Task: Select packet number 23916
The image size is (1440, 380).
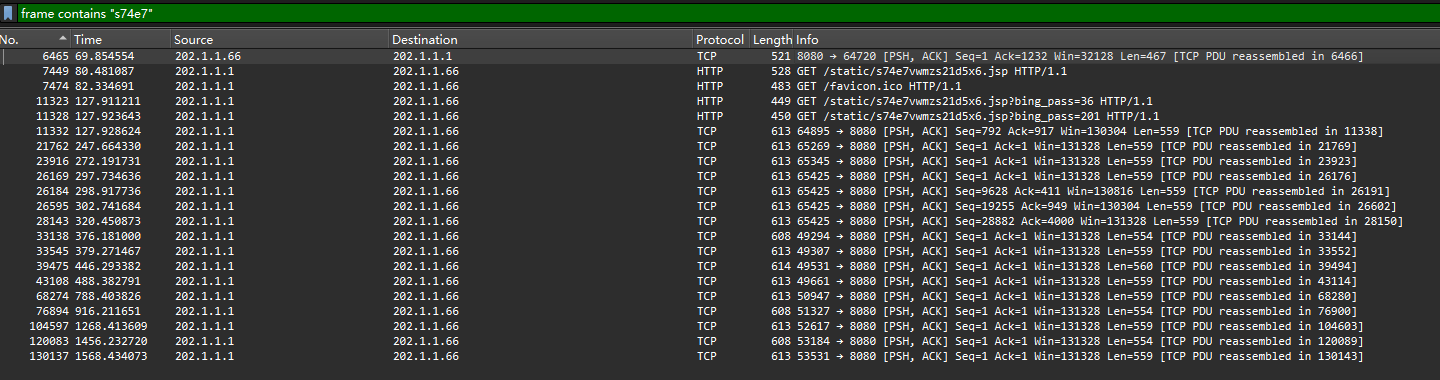Action: tap(720, 161)
